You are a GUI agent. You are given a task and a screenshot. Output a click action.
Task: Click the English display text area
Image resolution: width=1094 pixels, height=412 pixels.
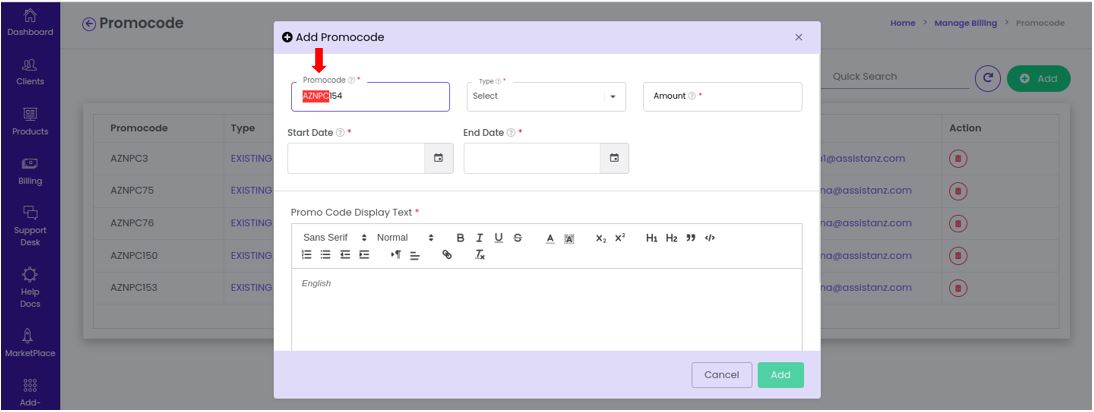point(546,310)
